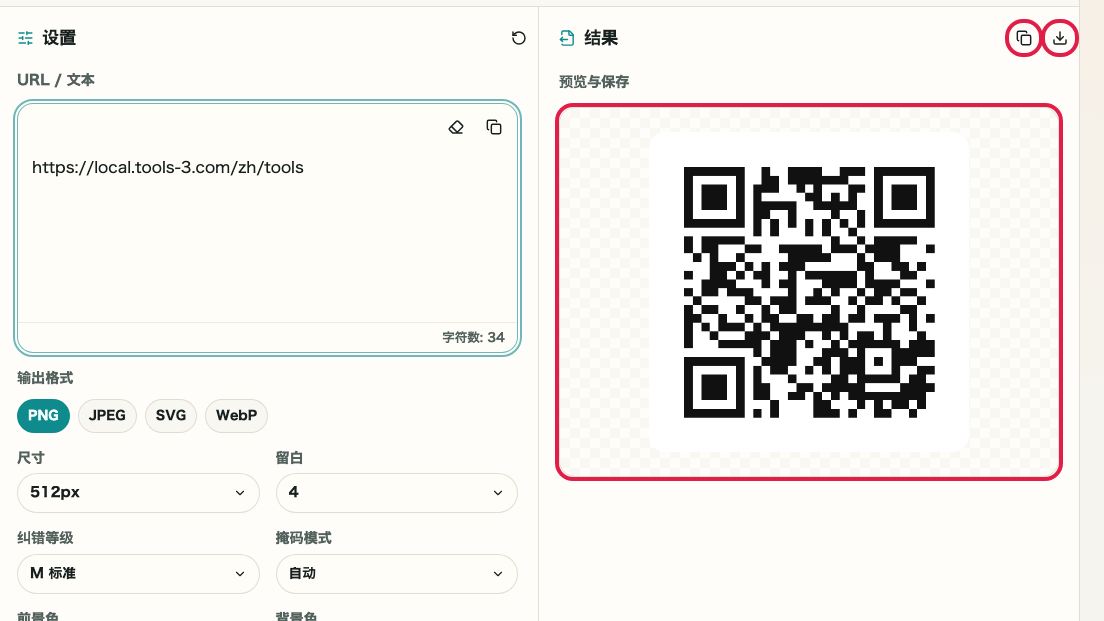Click the 预览与保存 label
1104x621 pixels.
tap(594, 82)
